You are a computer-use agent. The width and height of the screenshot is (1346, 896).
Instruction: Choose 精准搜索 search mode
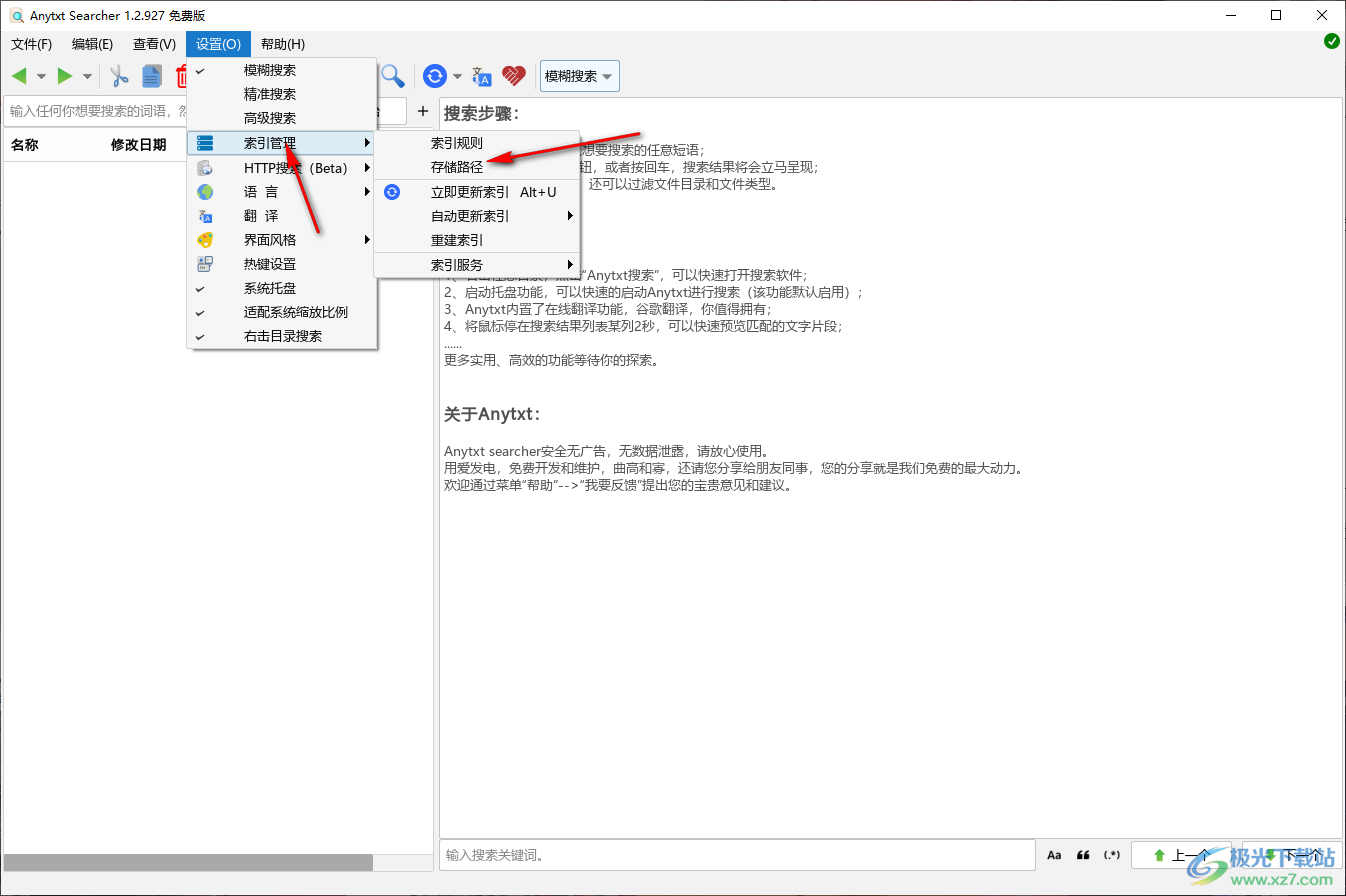click(282, 94)
